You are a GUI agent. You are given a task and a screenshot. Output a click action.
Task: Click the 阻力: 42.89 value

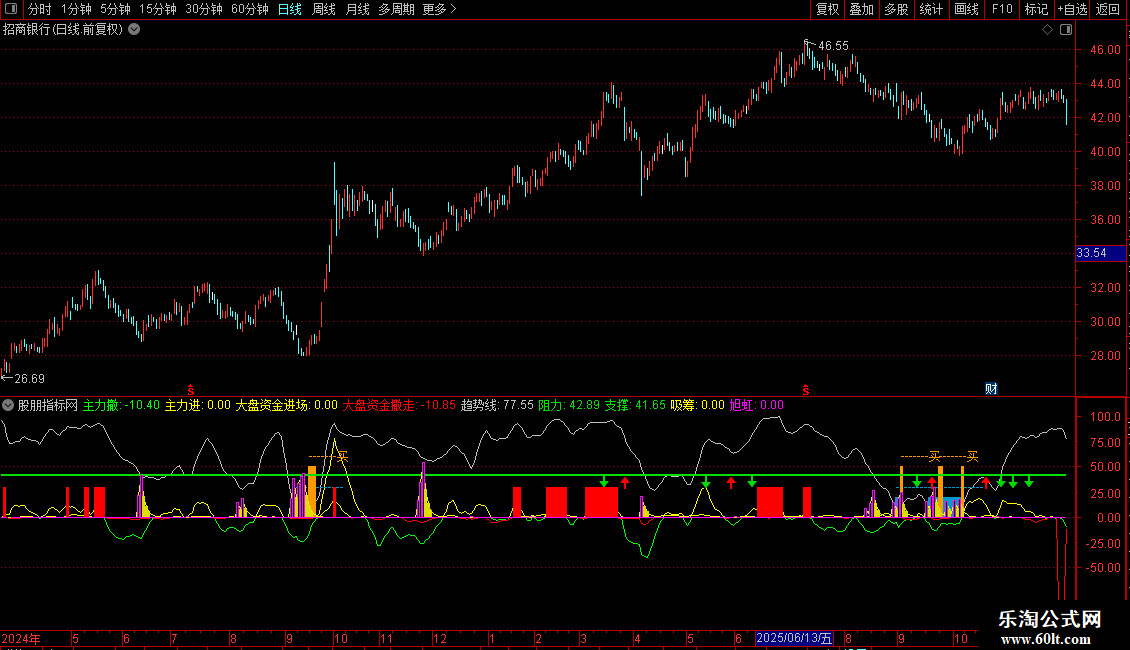pos(569,405)
